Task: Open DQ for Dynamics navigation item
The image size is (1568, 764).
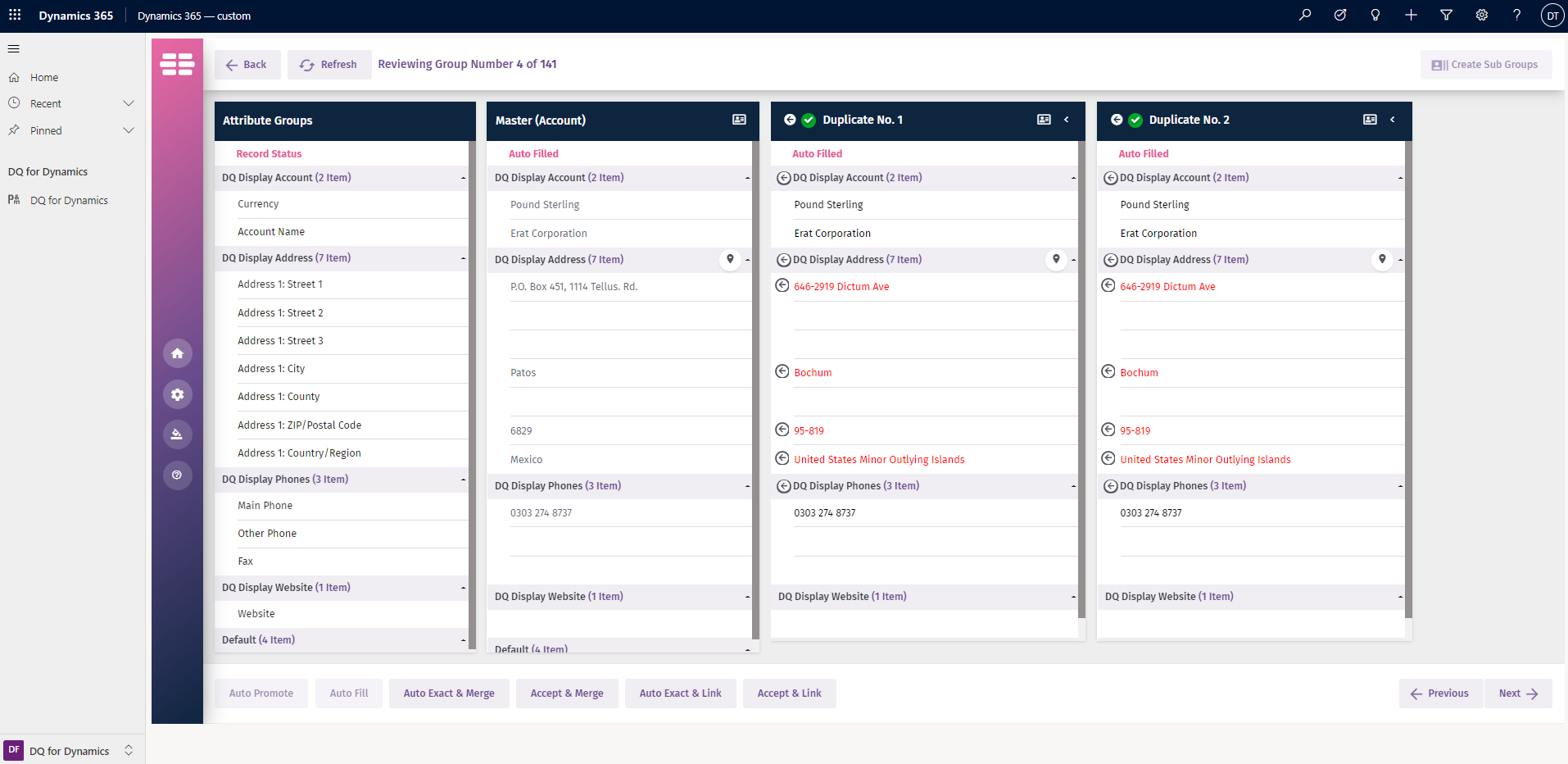Action: point(69,201)
